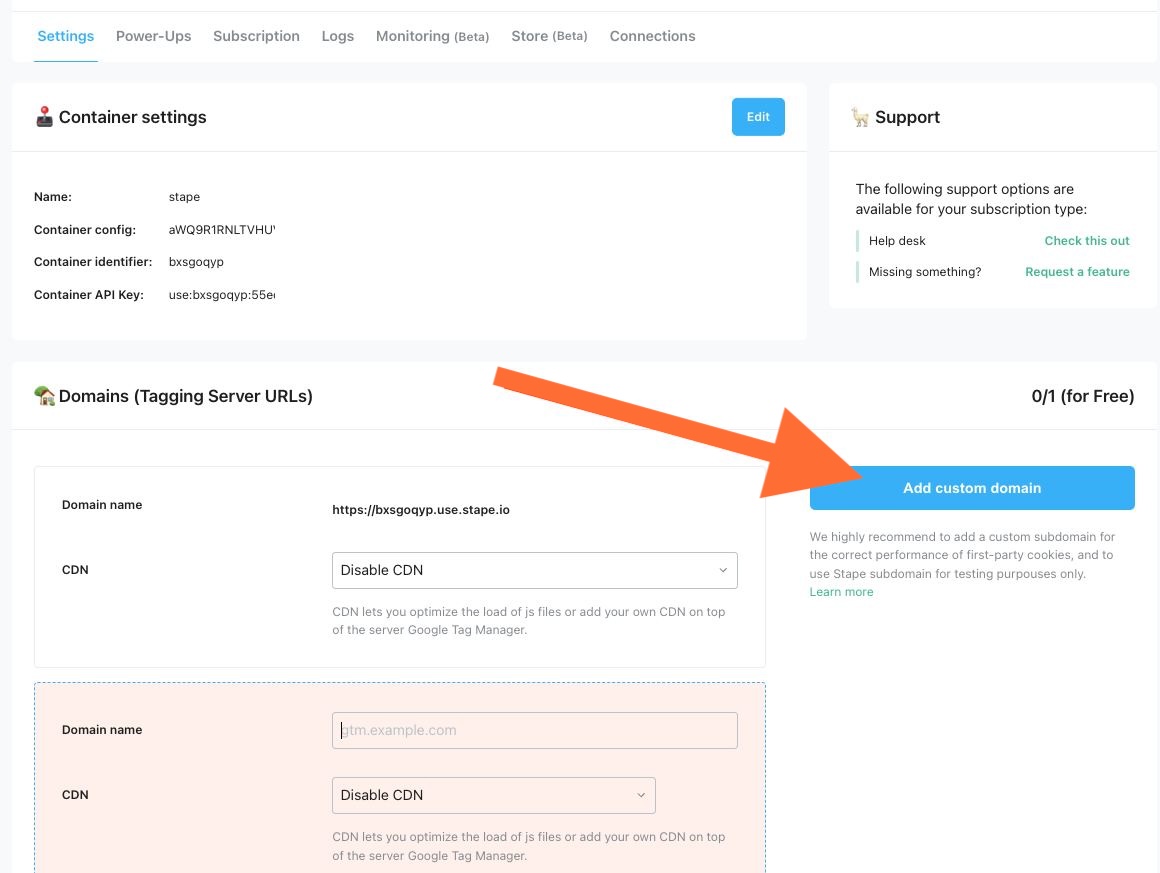Click the joystick icon beside Container settings

44,117
